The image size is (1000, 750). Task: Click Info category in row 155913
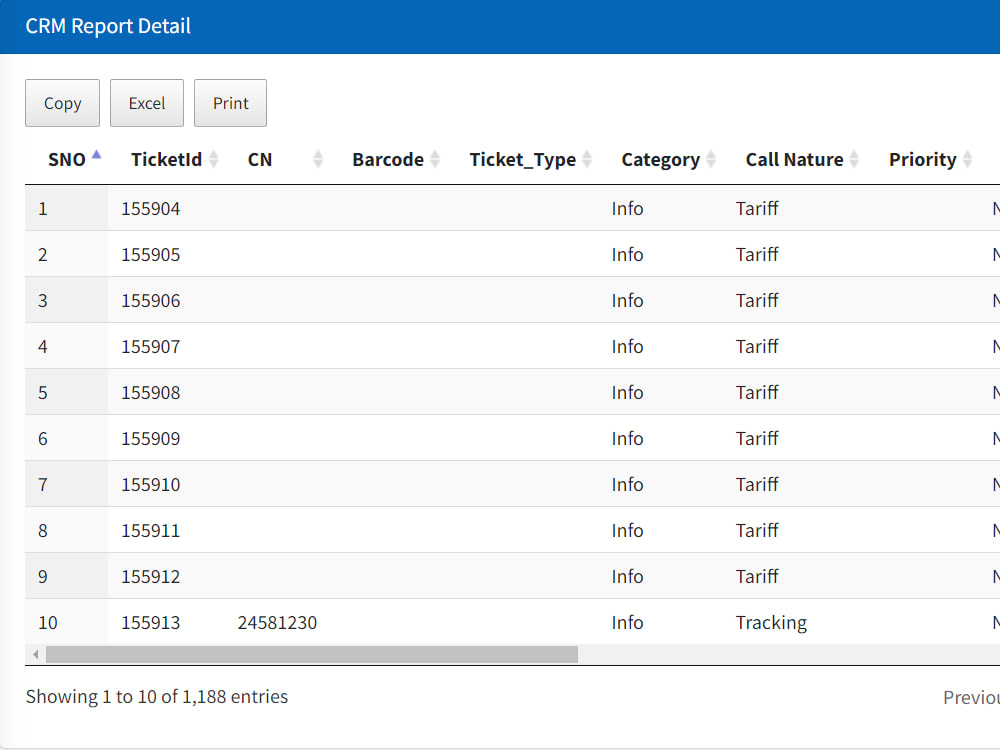[627, 622]
